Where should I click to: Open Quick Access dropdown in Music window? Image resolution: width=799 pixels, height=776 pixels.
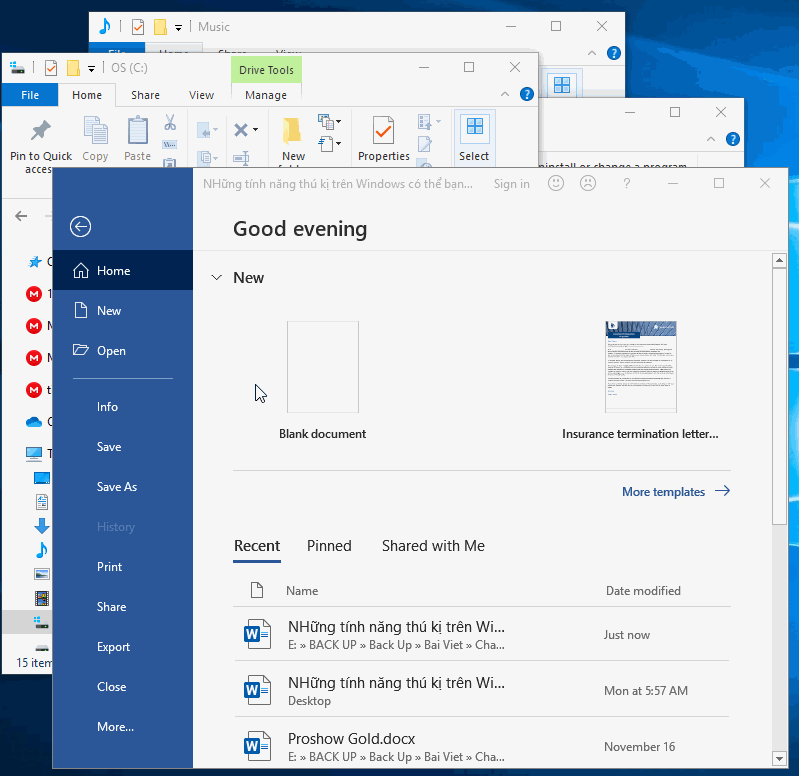click(178, 28)
